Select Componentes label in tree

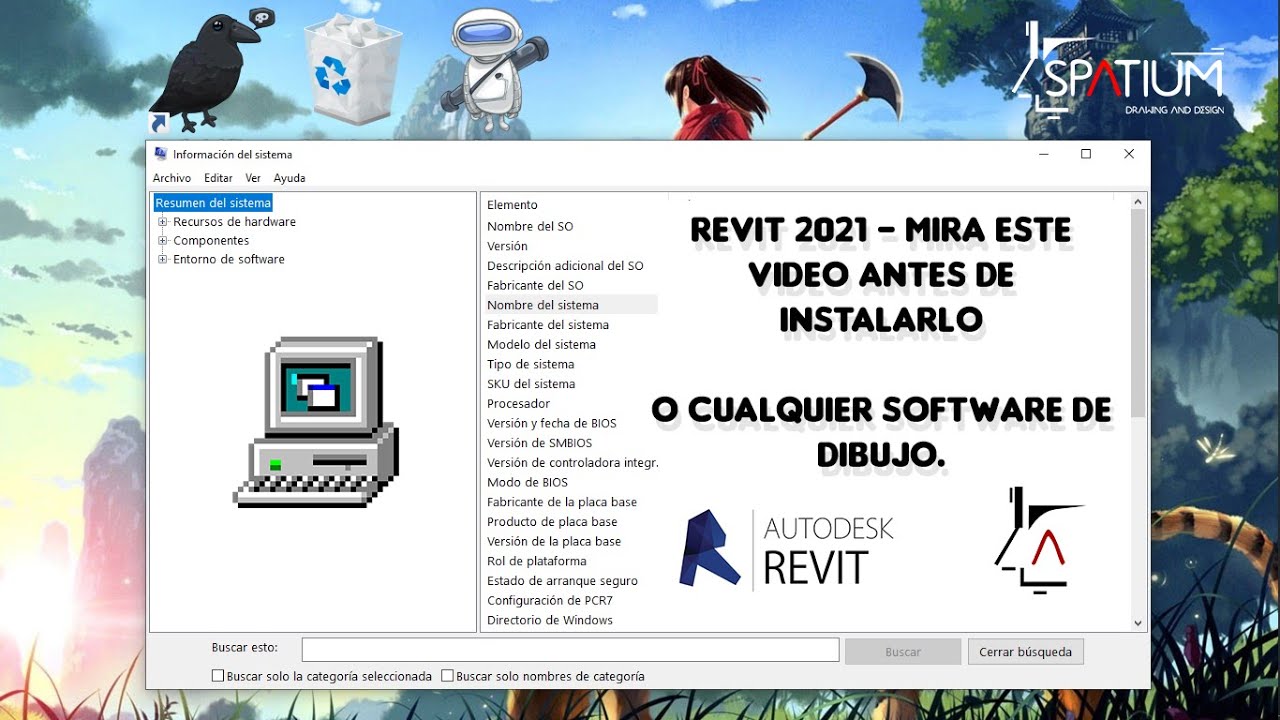pyautogui.click(x=211, y=241)
